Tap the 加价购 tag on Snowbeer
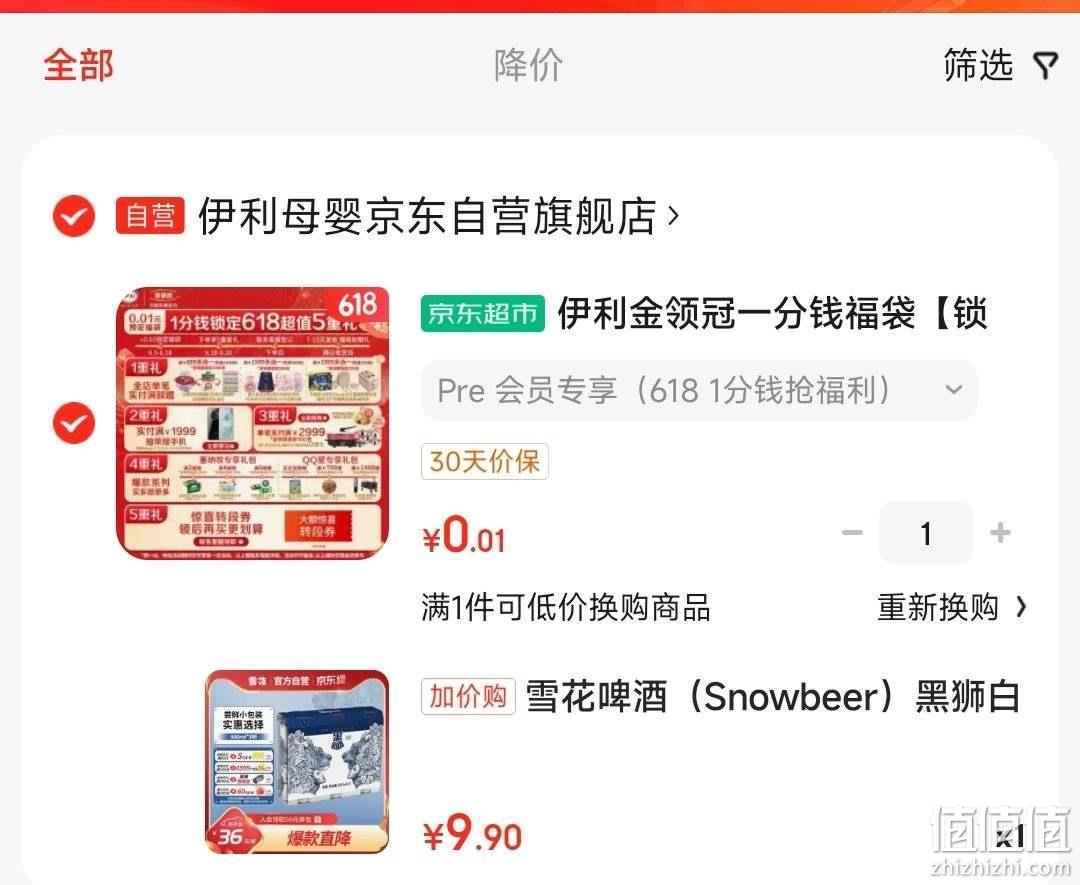 point(468,696)
